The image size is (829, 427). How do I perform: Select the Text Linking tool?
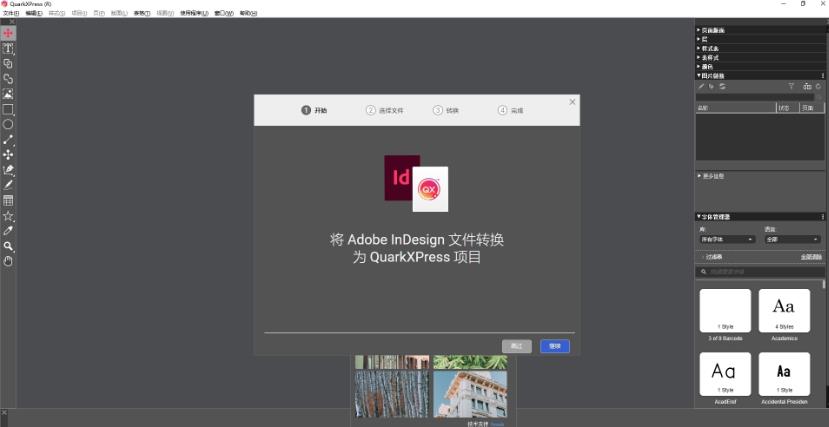coord(8,63)
